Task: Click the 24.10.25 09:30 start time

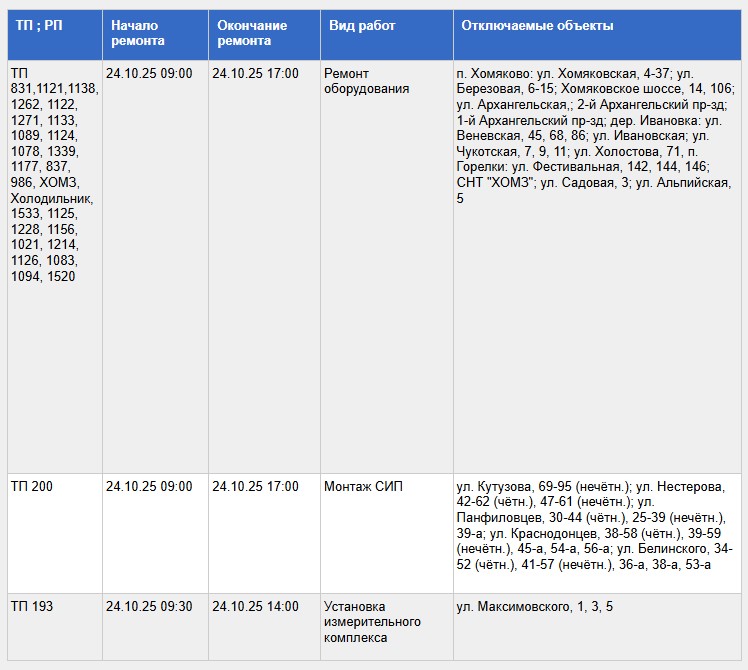Action: pyautogui.click(x=149, y=607)
